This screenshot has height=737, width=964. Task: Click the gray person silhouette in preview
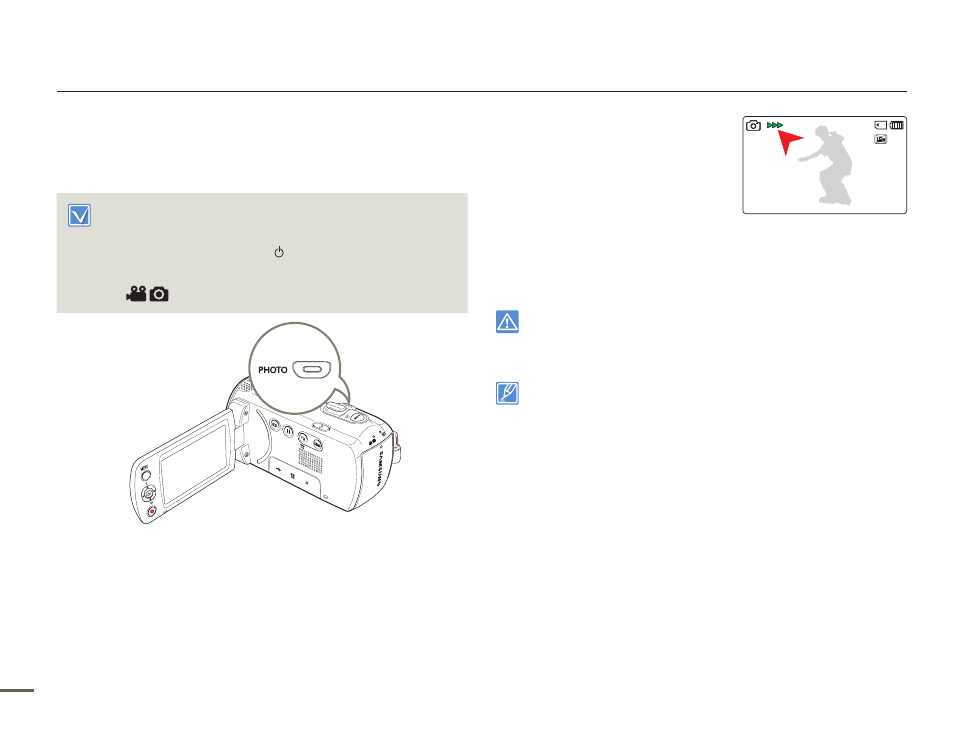[x=827, y=165]
